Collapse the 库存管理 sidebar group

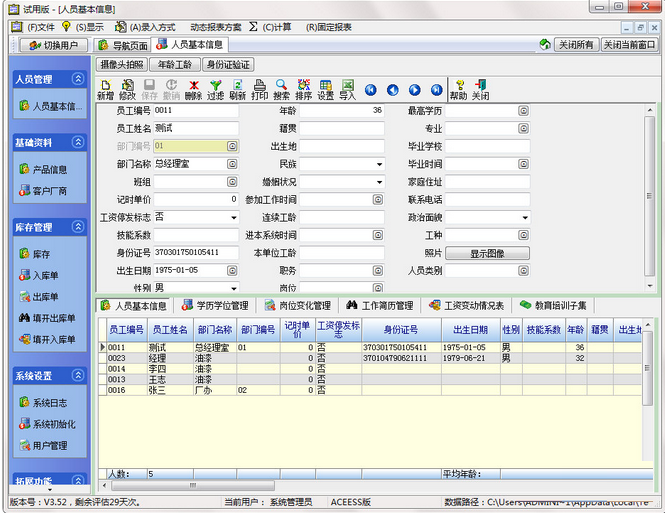pyautogui.click(x=78, y=227)
